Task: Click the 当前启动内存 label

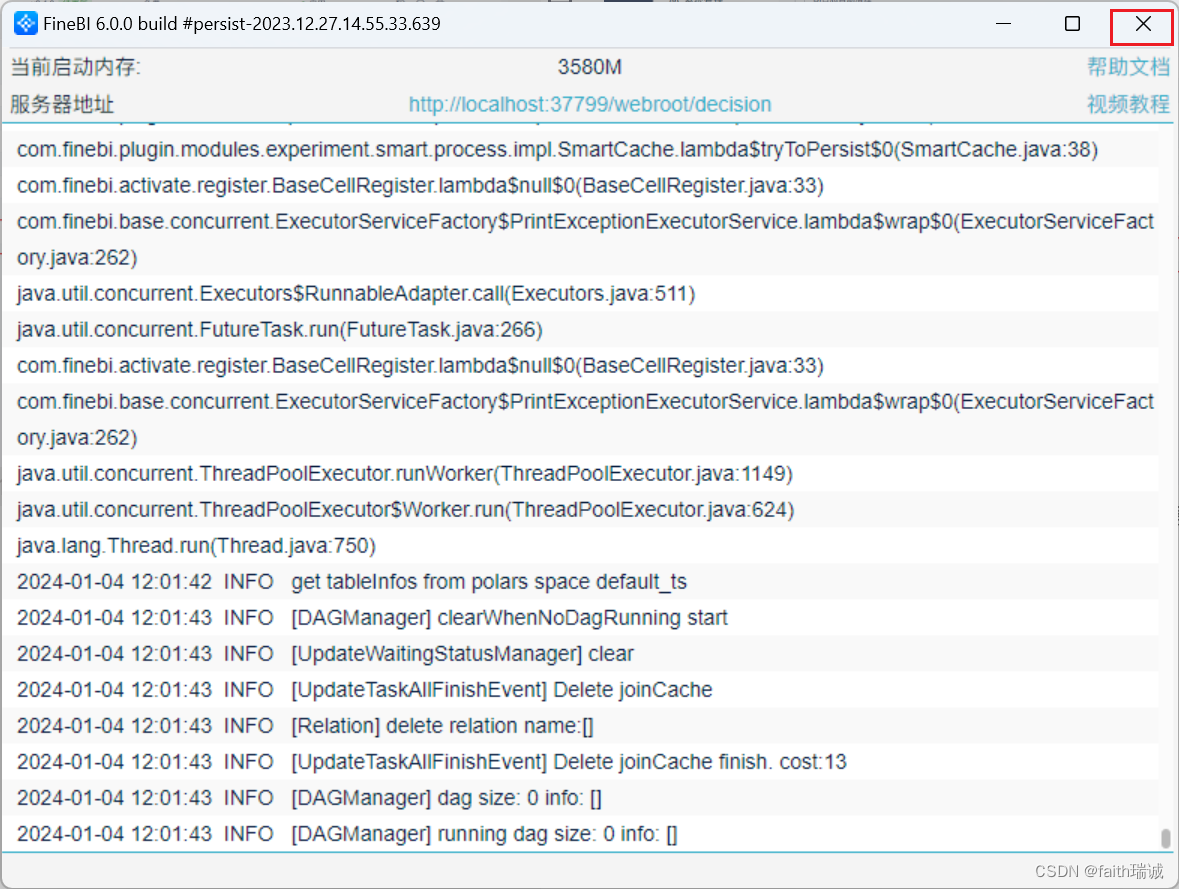Action: tap(76, 67)
